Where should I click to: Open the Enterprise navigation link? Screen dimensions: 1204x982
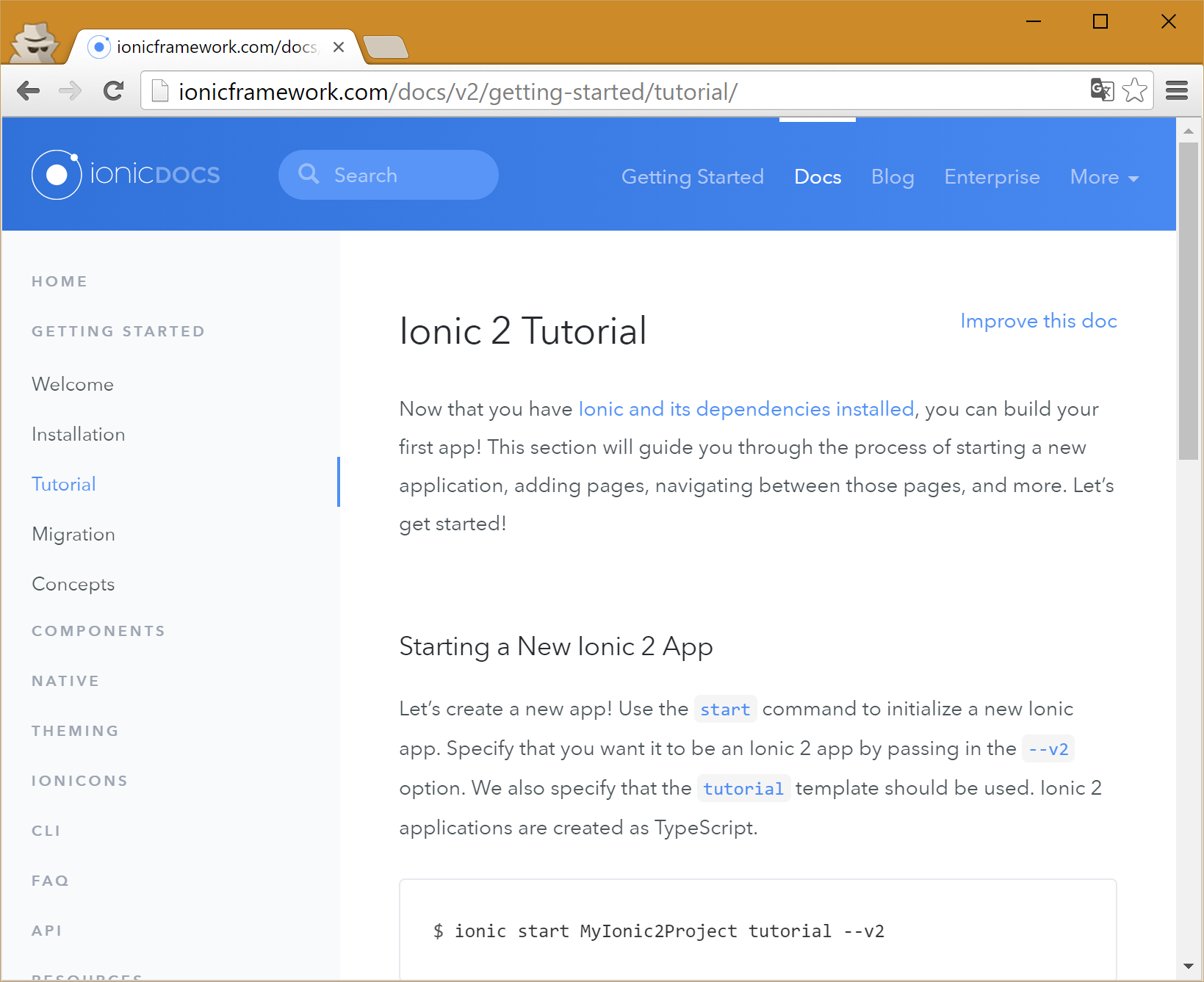click(992, 177)
